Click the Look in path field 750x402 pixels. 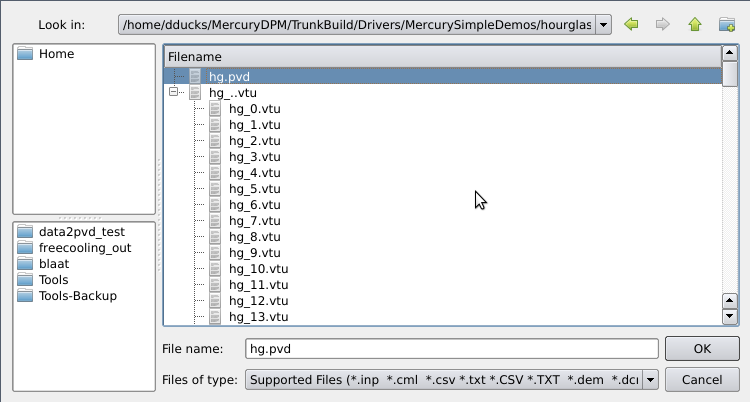pos(357,24)
